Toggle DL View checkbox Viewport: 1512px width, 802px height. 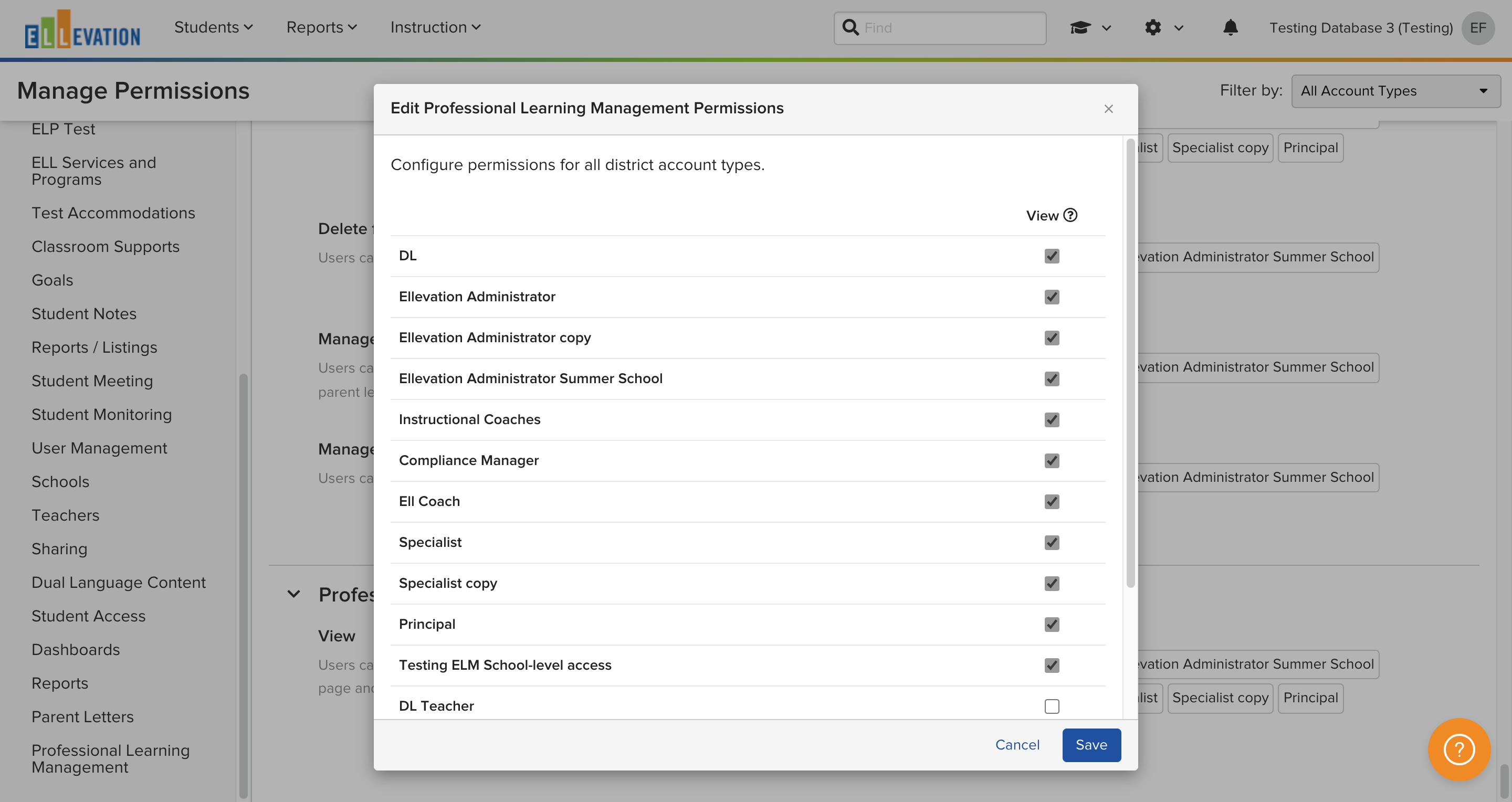tap(1052, 256)
